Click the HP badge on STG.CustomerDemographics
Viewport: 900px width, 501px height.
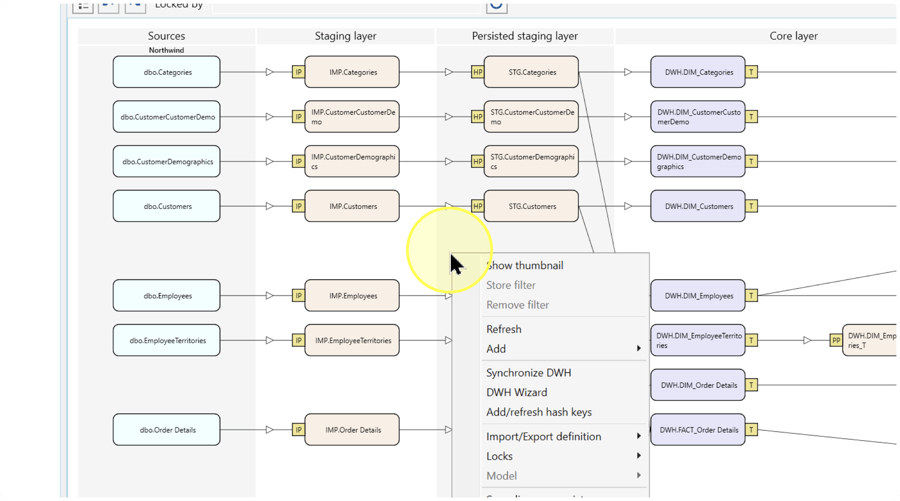point(478,162)
